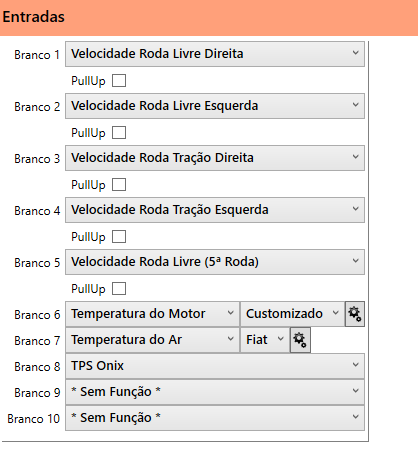Change Temperatura do Motor input selection
Screen dimensions: 418x452
[153, 314]
